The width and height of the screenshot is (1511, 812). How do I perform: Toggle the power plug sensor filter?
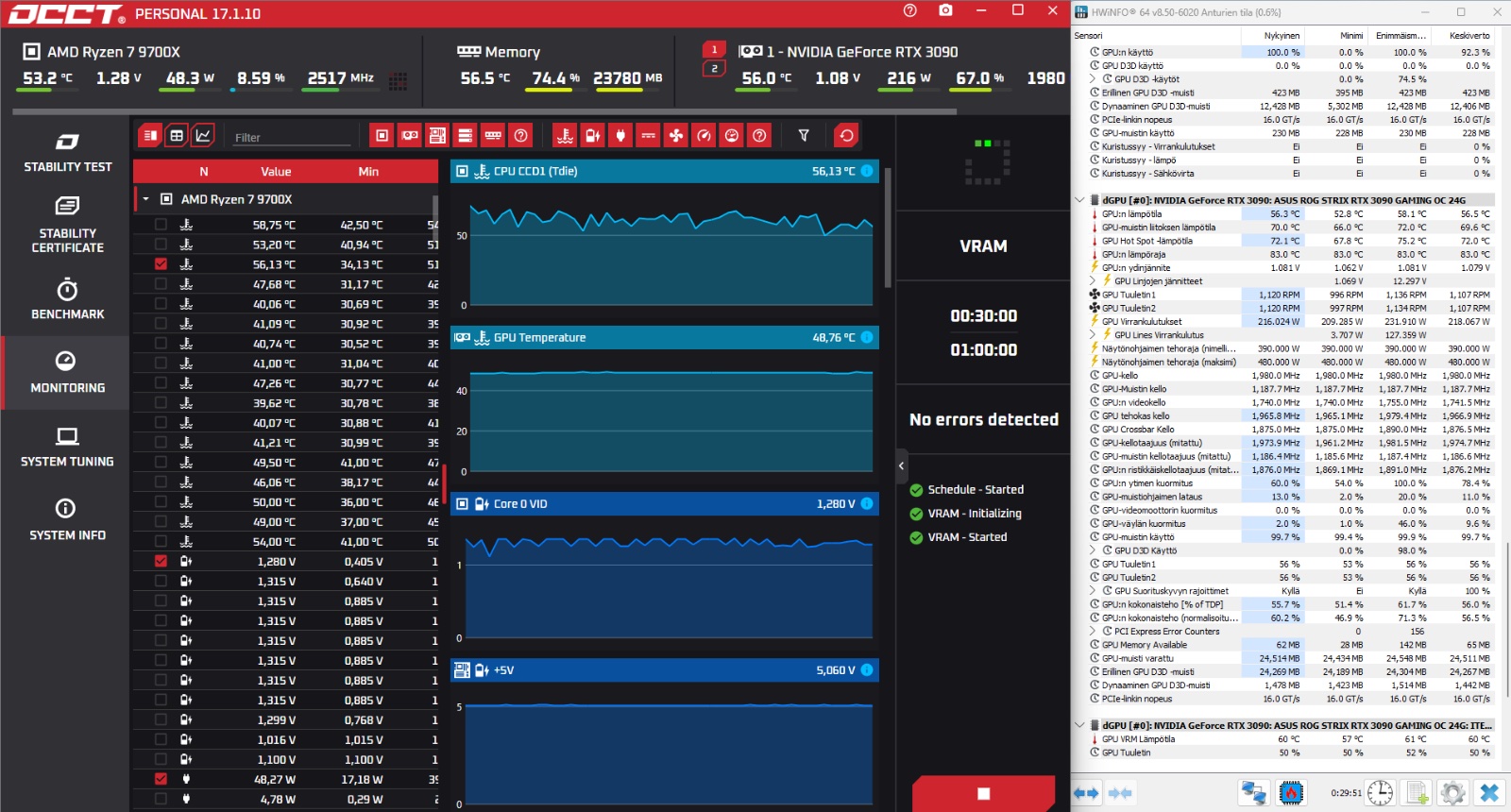click(x=620, y=136)
